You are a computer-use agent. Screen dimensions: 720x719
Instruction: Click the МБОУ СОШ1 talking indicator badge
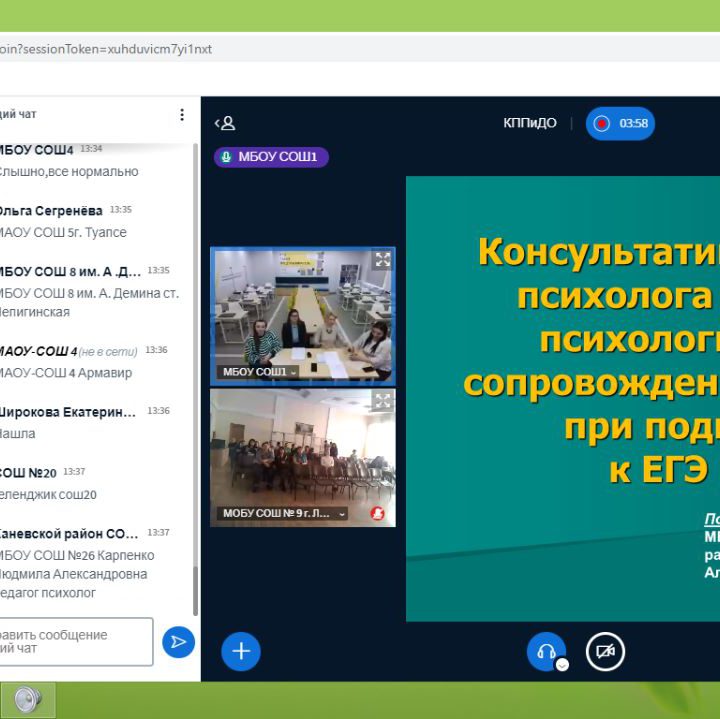tap(271, 157)
